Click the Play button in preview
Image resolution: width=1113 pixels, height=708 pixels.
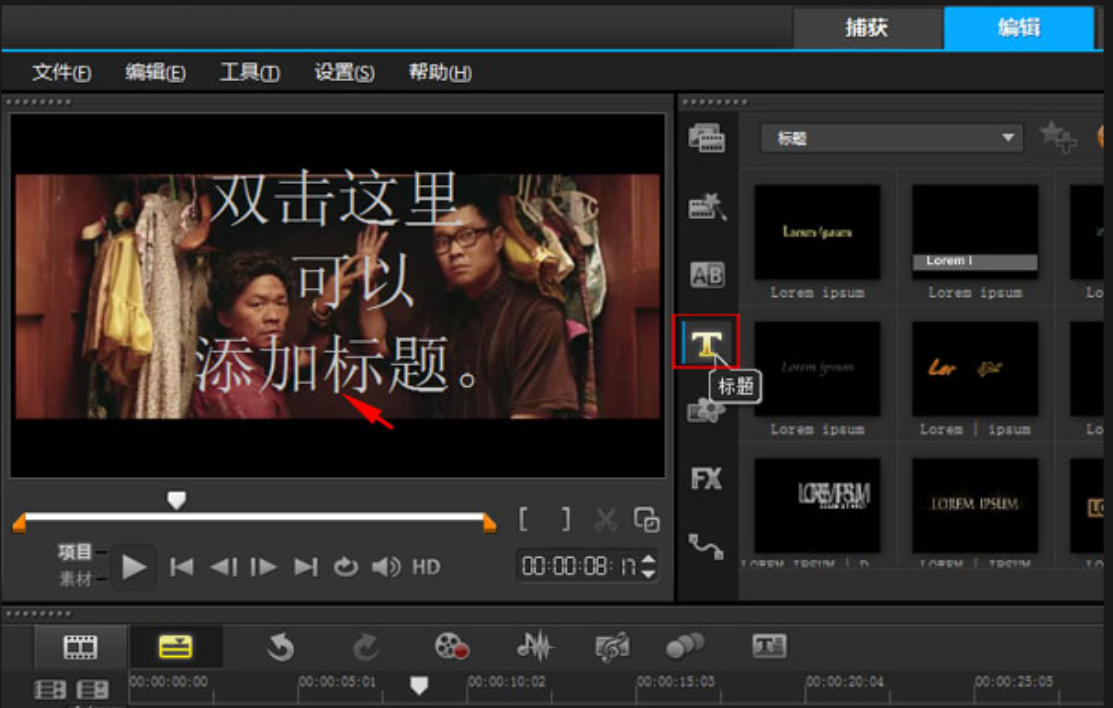click(x=133, y=567)
